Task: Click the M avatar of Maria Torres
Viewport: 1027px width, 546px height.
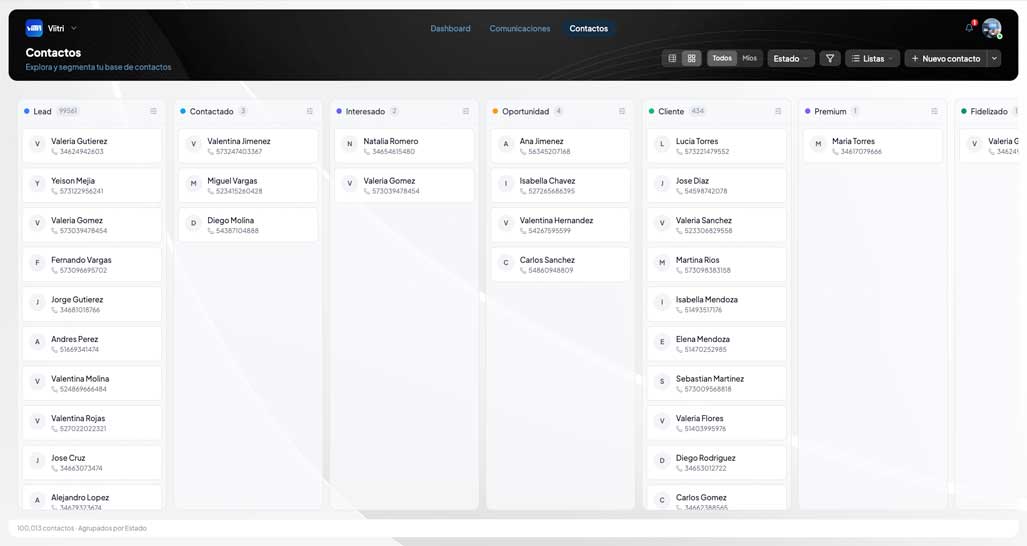Action: tap(818, 143)
